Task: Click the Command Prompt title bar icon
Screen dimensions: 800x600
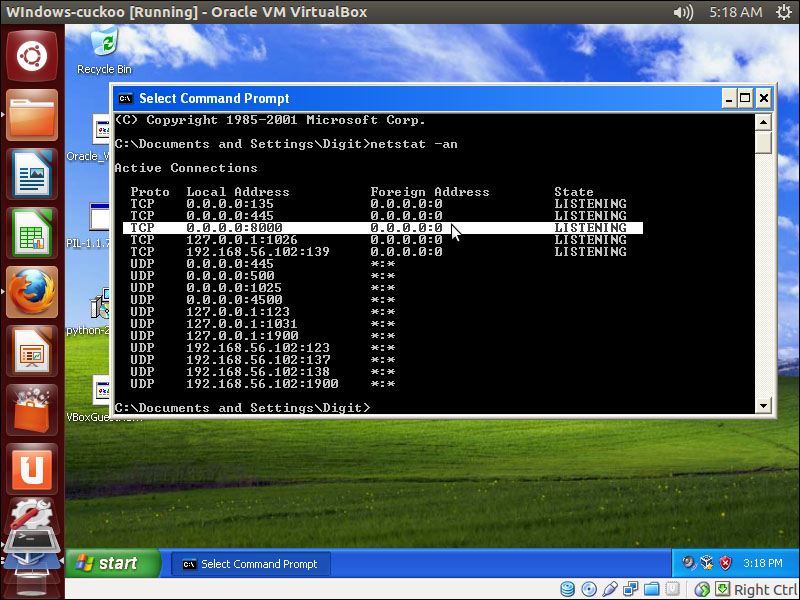Action: click(126, 98)
